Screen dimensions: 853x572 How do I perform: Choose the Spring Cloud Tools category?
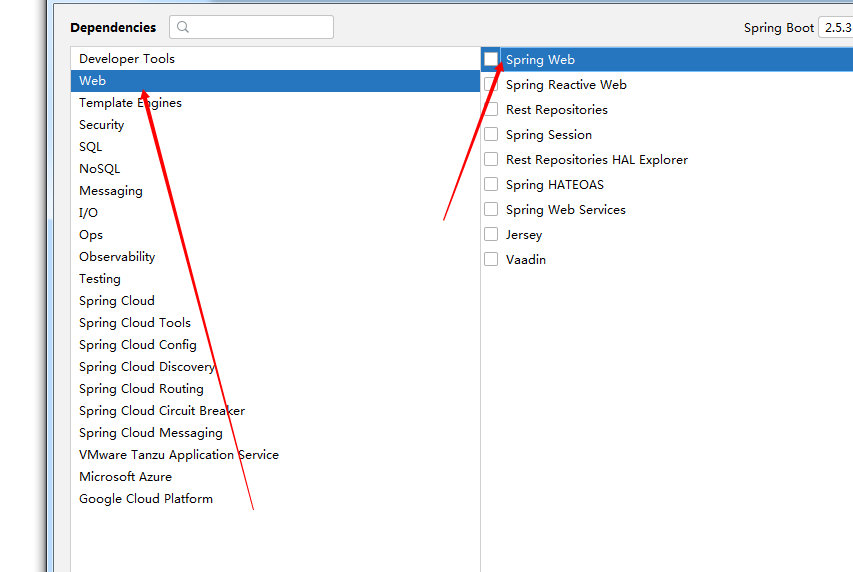[275, 323]
